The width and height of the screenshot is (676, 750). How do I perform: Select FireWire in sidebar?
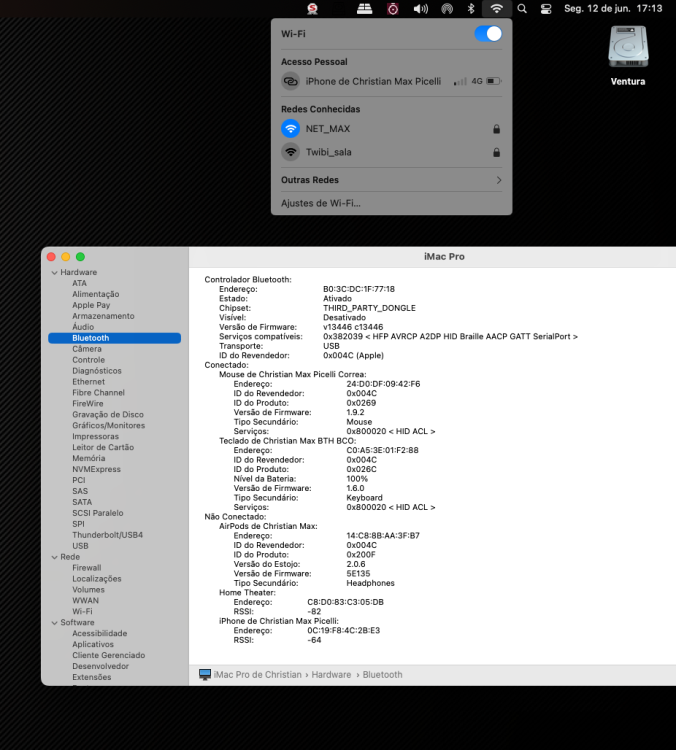tap(88, 403)
